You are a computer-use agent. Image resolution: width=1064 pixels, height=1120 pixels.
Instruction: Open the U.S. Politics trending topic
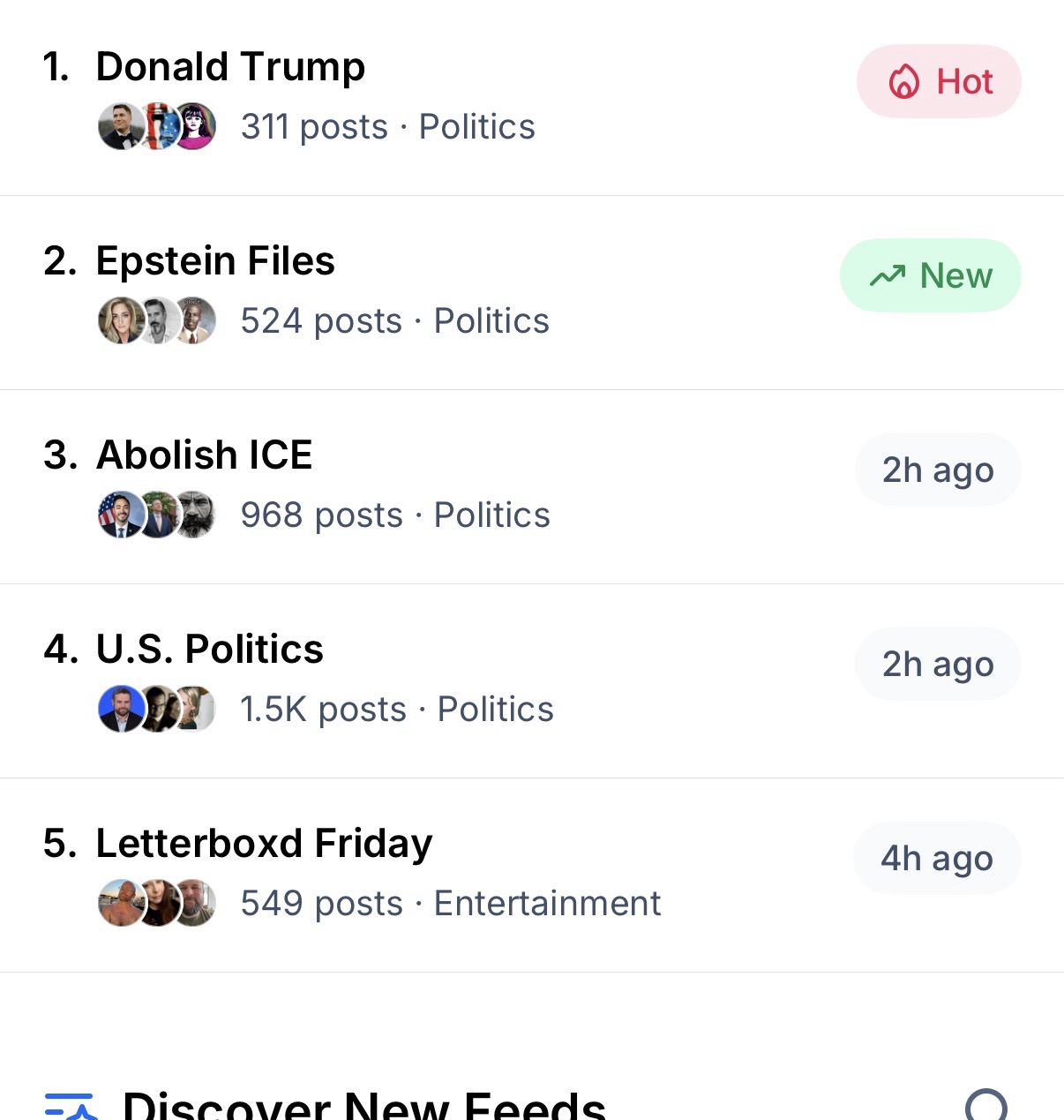(209, 650)
